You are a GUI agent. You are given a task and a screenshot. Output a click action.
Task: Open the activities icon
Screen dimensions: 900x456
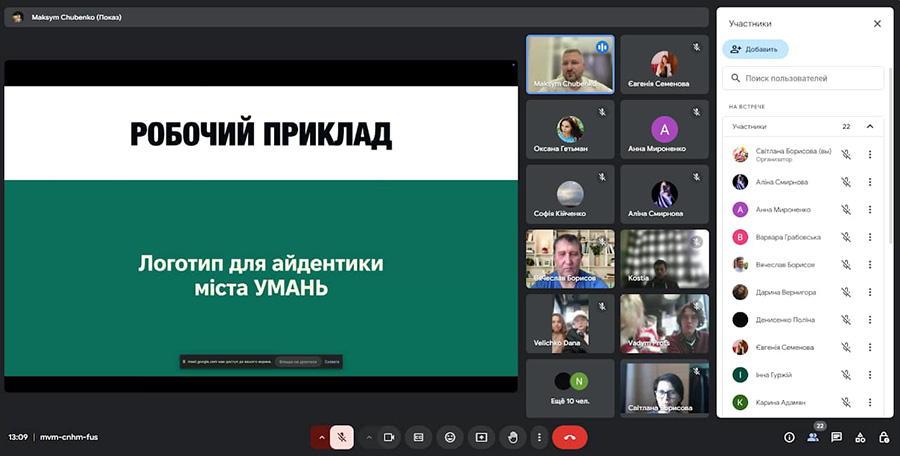(860, 438)
